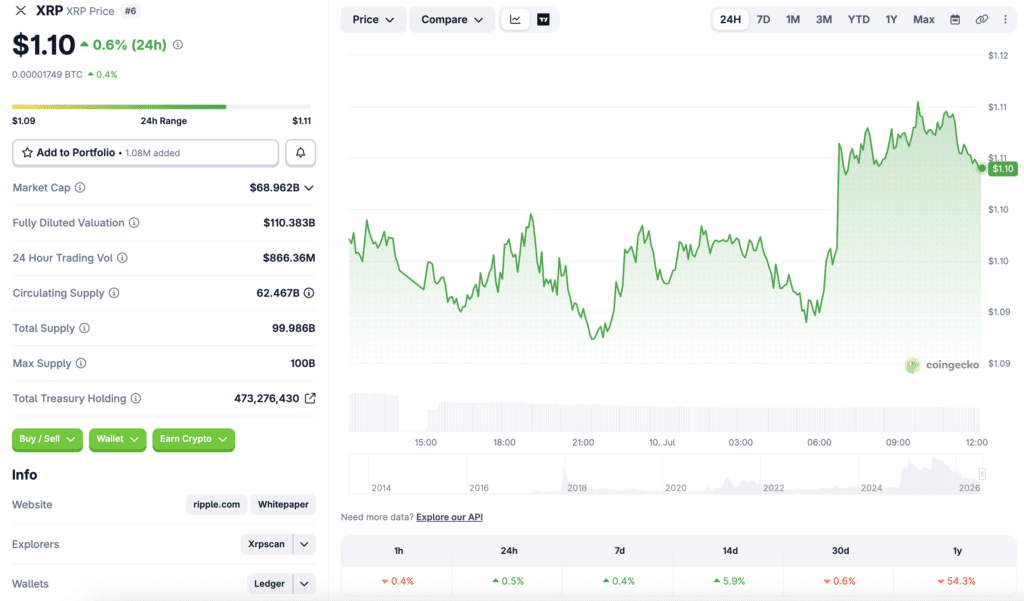Open ripple.com website link
1024x601 pixels.
(x=216, y=504)
